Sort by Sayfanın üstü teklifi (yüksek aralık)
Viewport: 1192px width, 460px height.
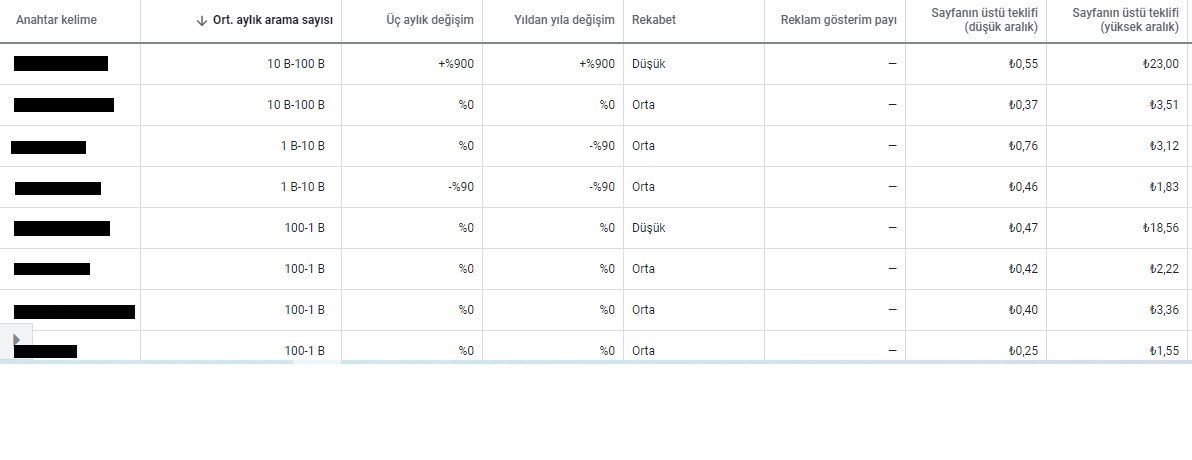(x=1126, y=21)
